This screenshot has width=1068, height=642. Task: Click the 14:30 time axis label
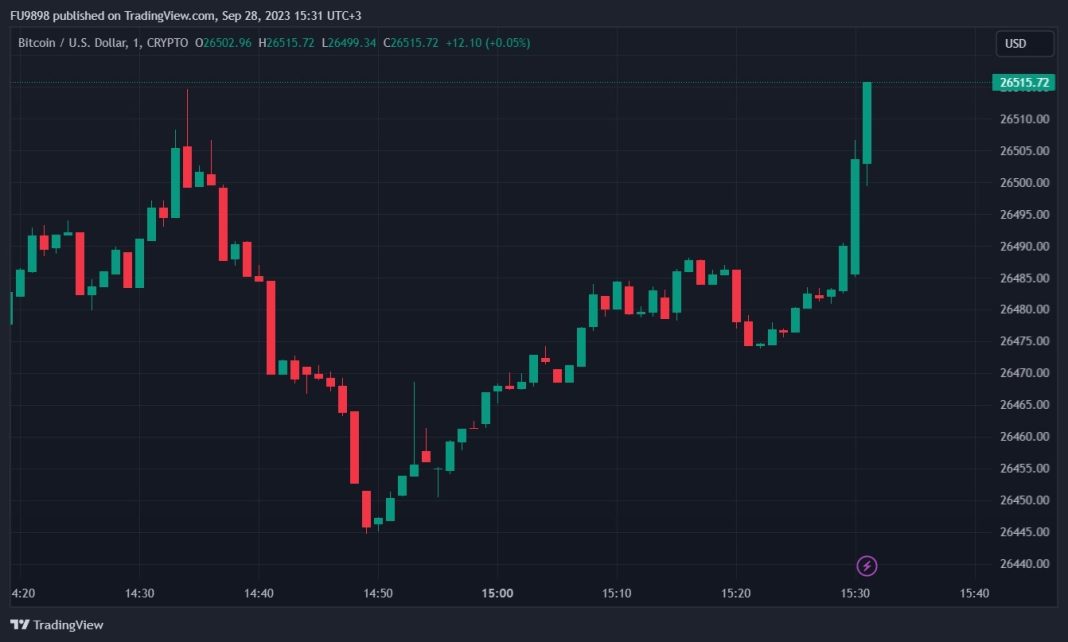point(139,594)
